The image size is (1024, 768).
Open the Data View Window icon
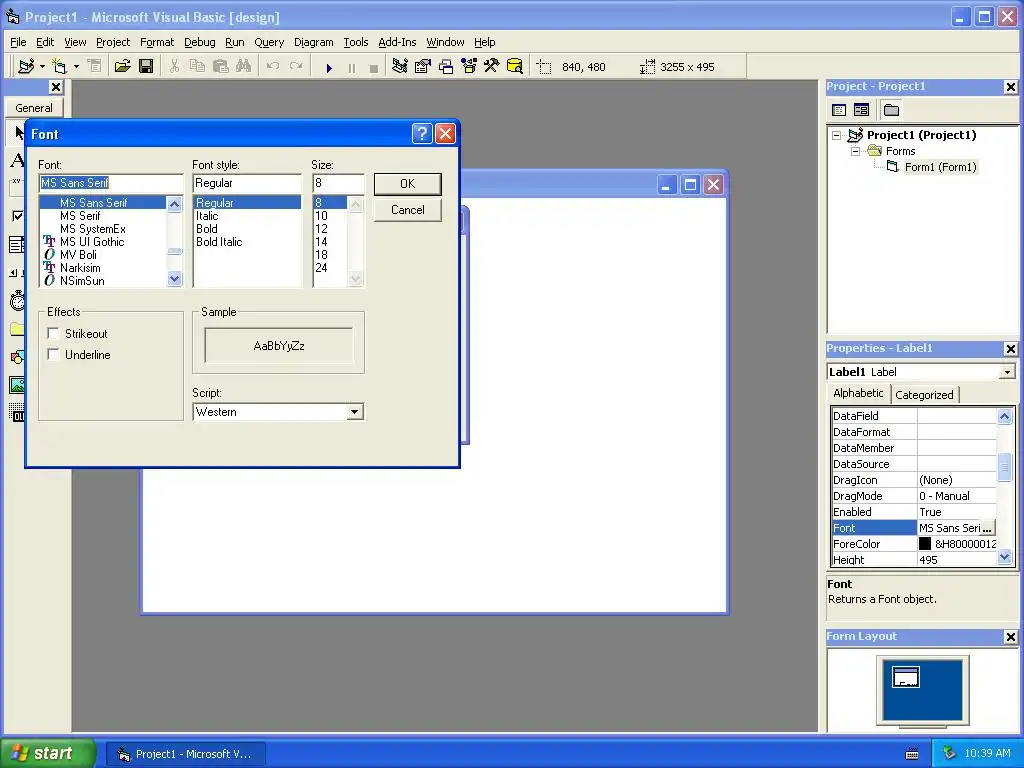click(515, 67)
